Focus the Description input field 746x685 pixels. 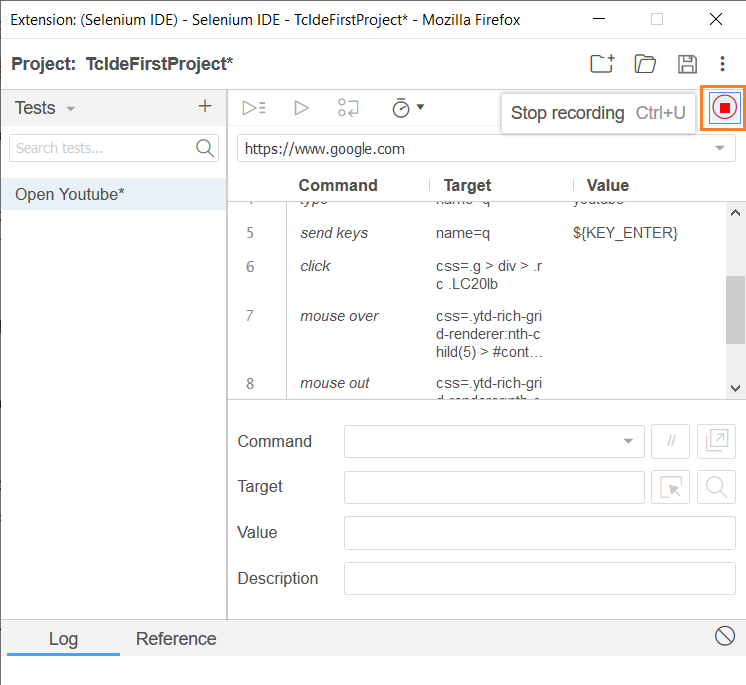[x=540, y=578]
